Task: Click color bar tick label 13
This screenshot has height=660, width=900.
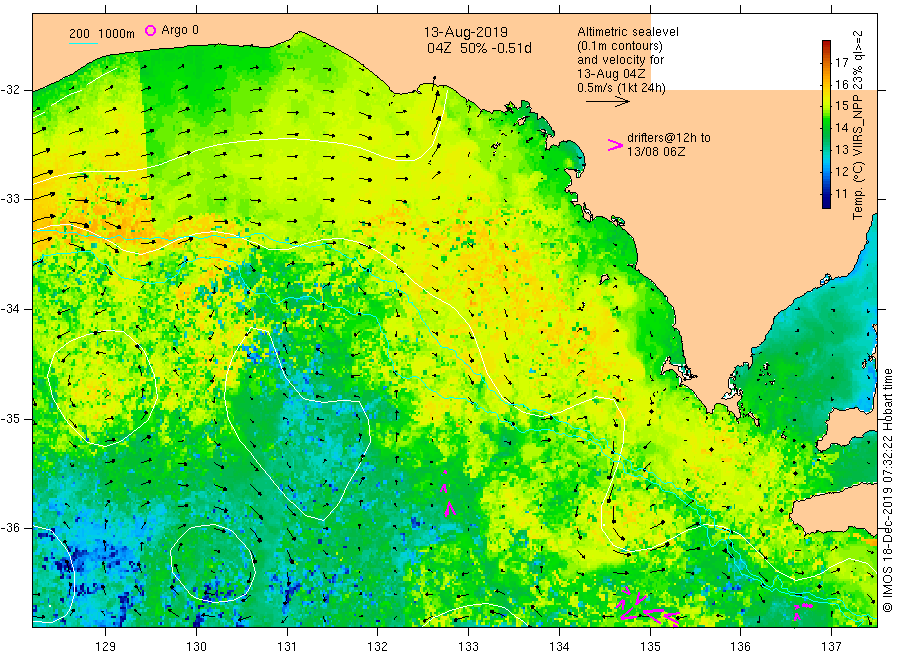Action: 841,150
